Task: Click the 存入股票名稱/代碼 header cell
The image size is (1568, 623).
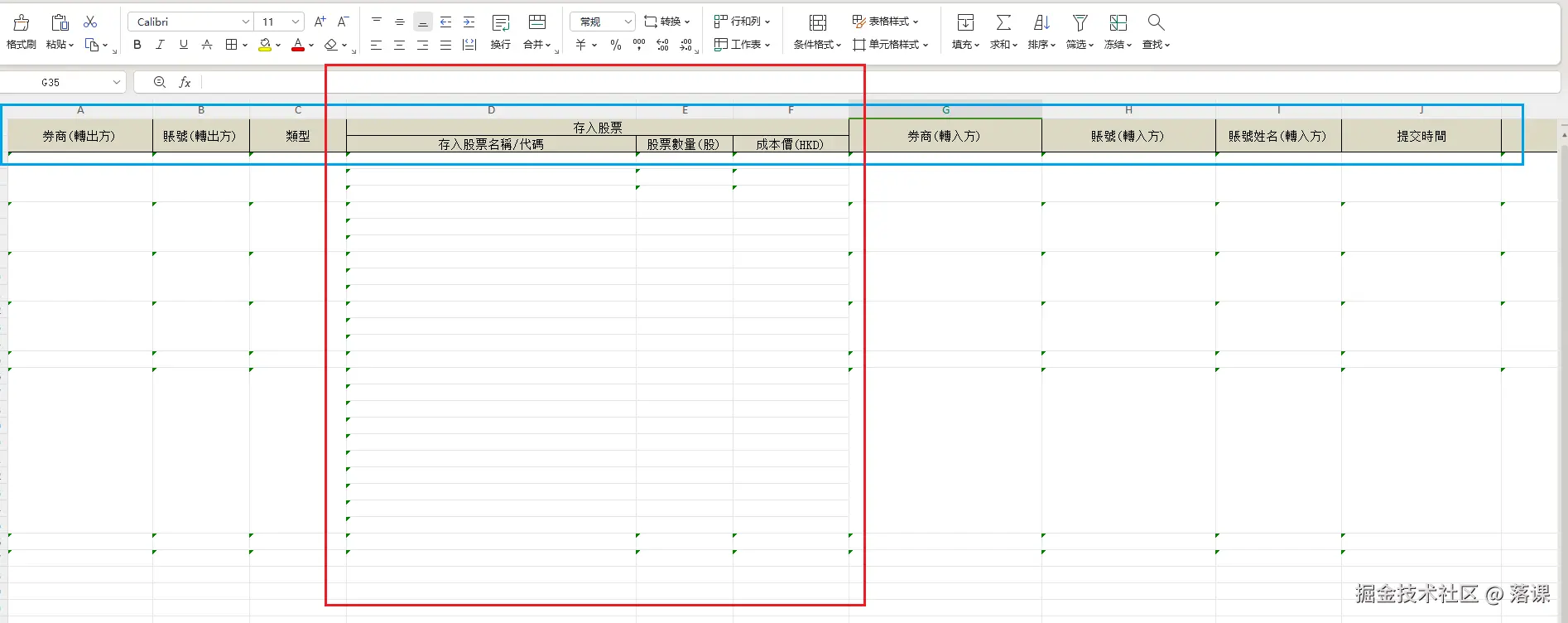Action: [491, 144]
